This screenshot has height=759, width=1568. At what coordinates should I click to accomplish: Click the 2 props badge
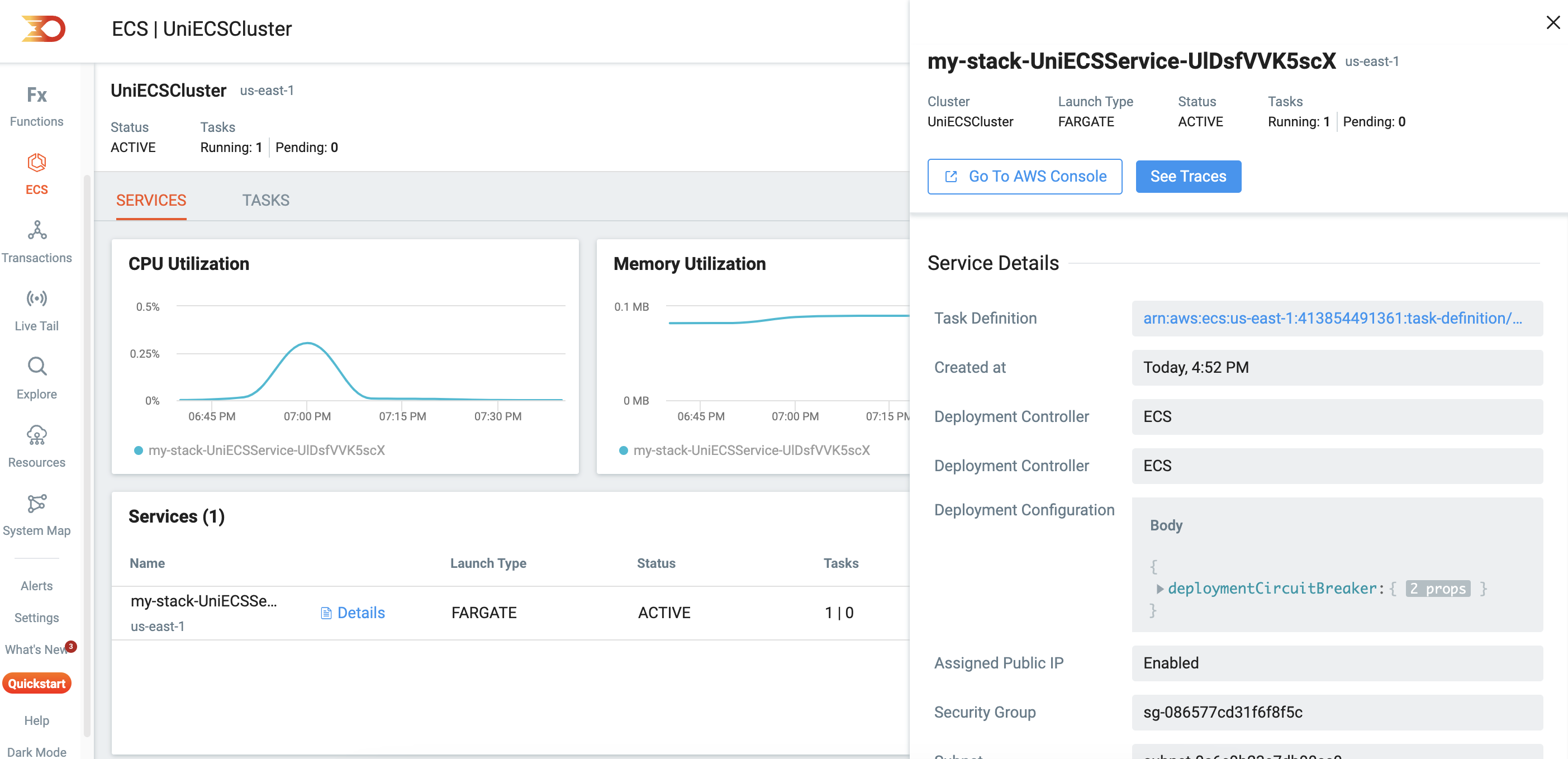1438,589
